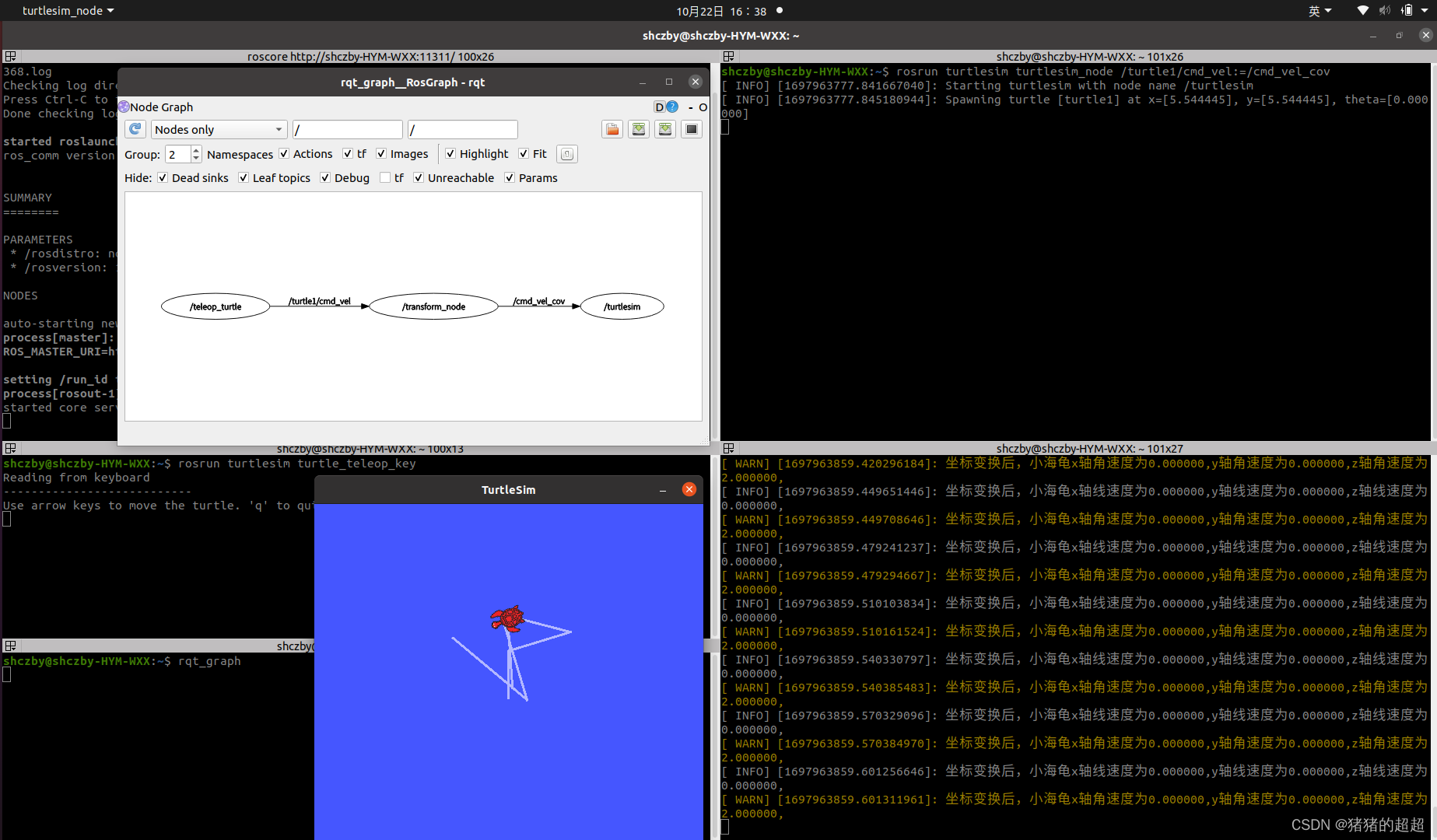The image size is (1437, 840).
Task: Load a DOT graph from file
Action: 612,129
